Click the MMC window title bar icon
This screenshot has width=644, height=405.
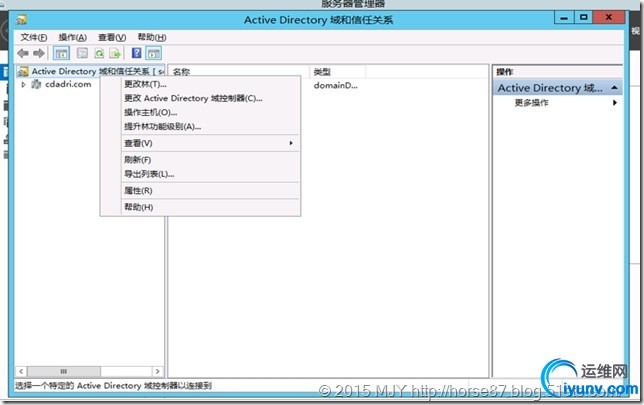(x=21, y=19)
